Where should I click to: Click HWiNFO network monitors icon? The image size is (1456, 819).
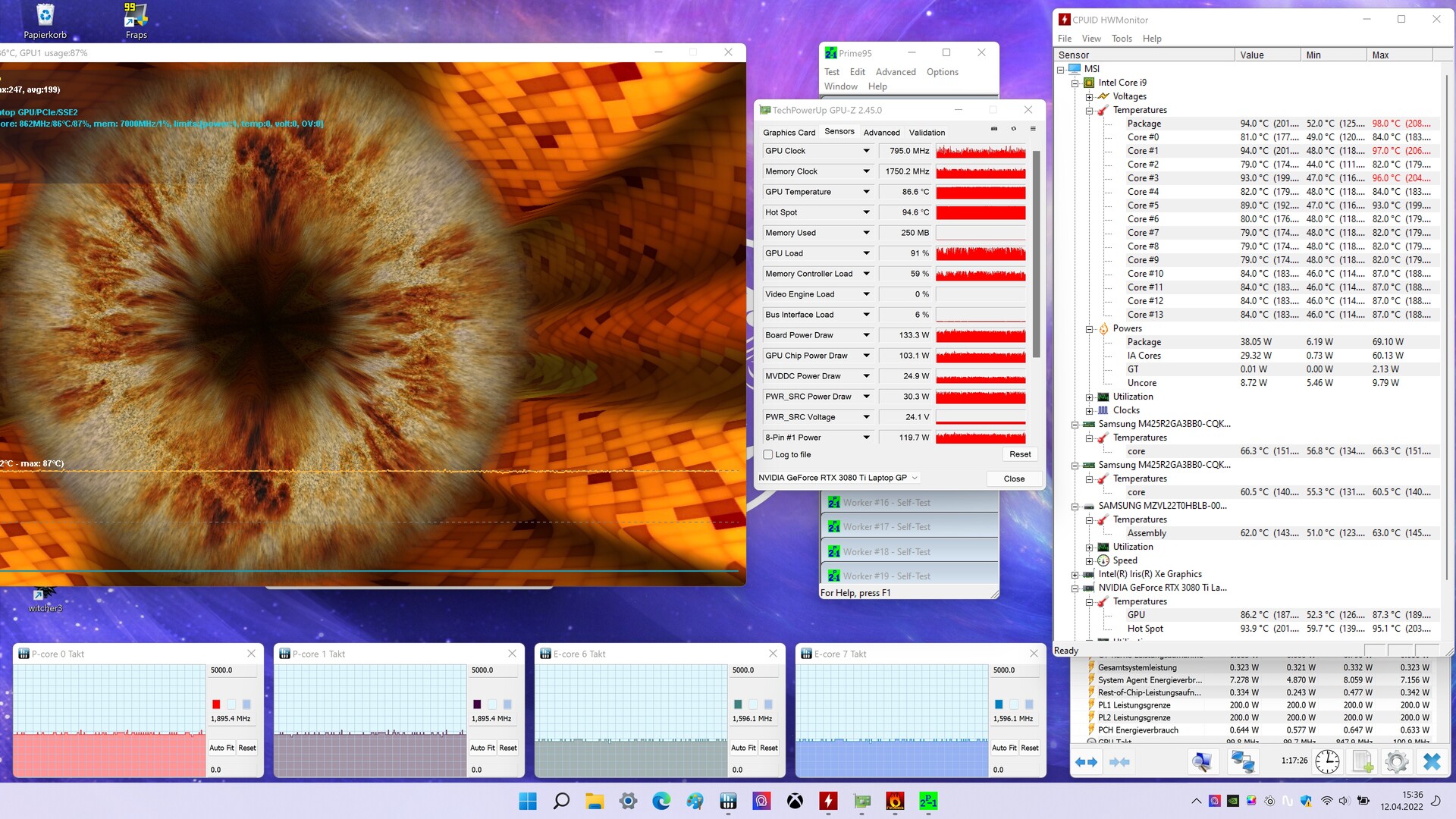tap(1243, 761)
